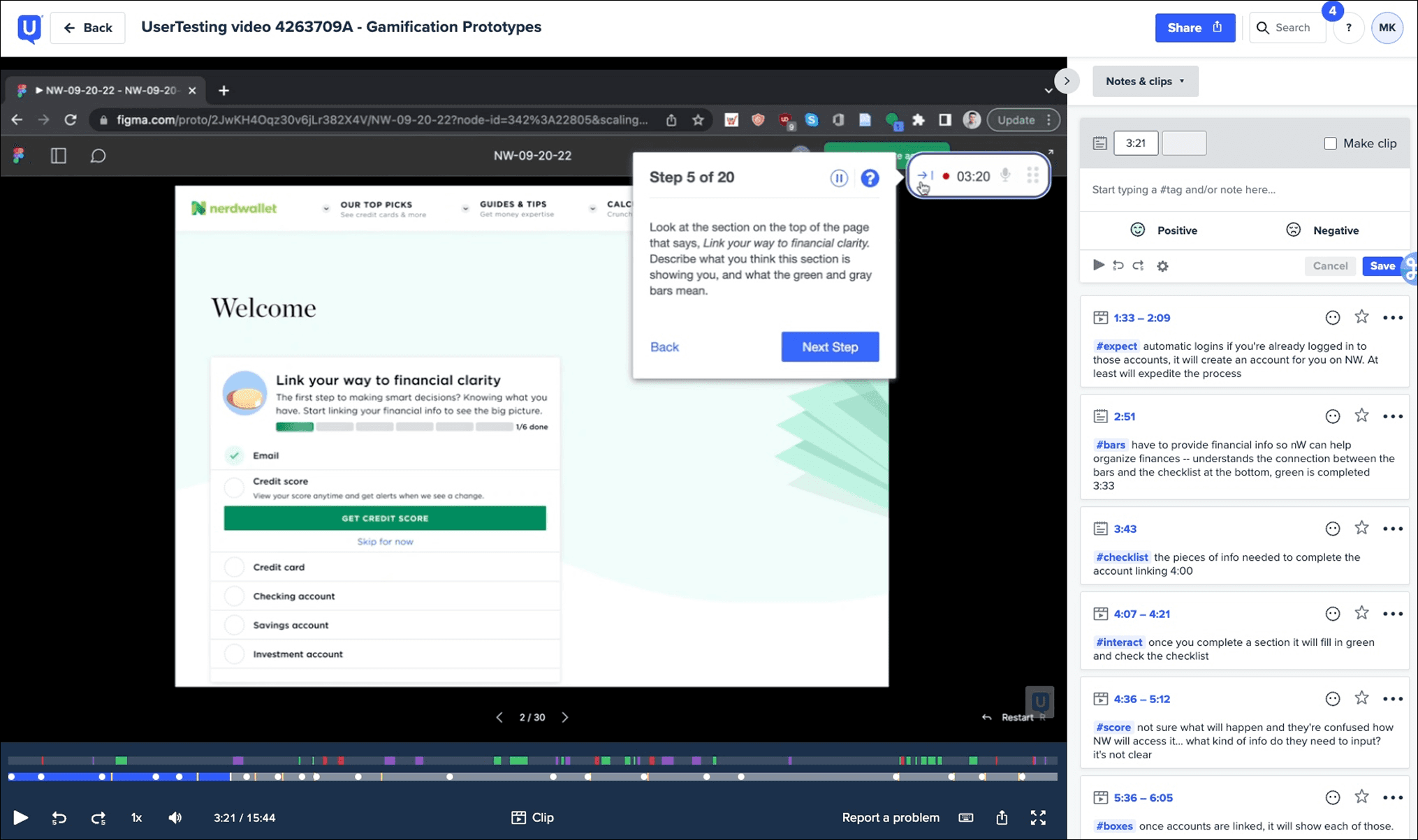Jump to the 4:07 – 4:21 clip timestamp
Viewport: 1418px width, 840px height.
(1141, 614)
